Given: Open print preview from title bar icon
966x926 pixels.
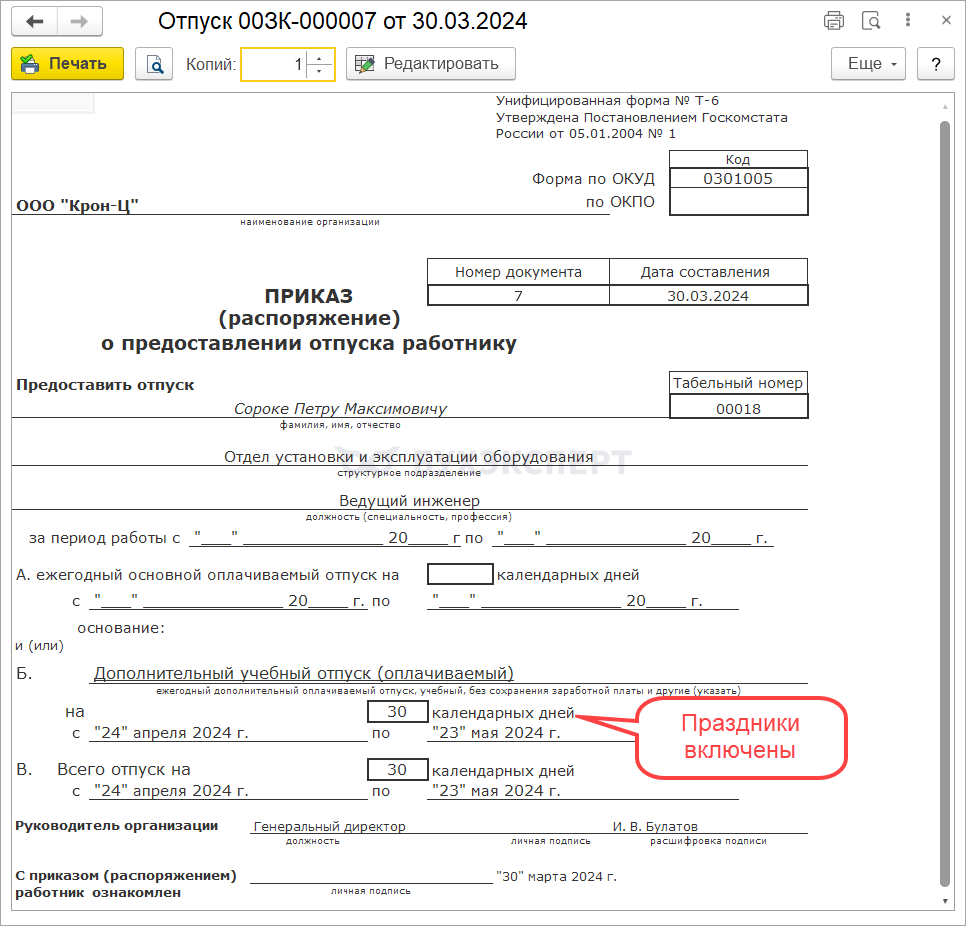Looking at the screenshot, I should tap(870, 21).
